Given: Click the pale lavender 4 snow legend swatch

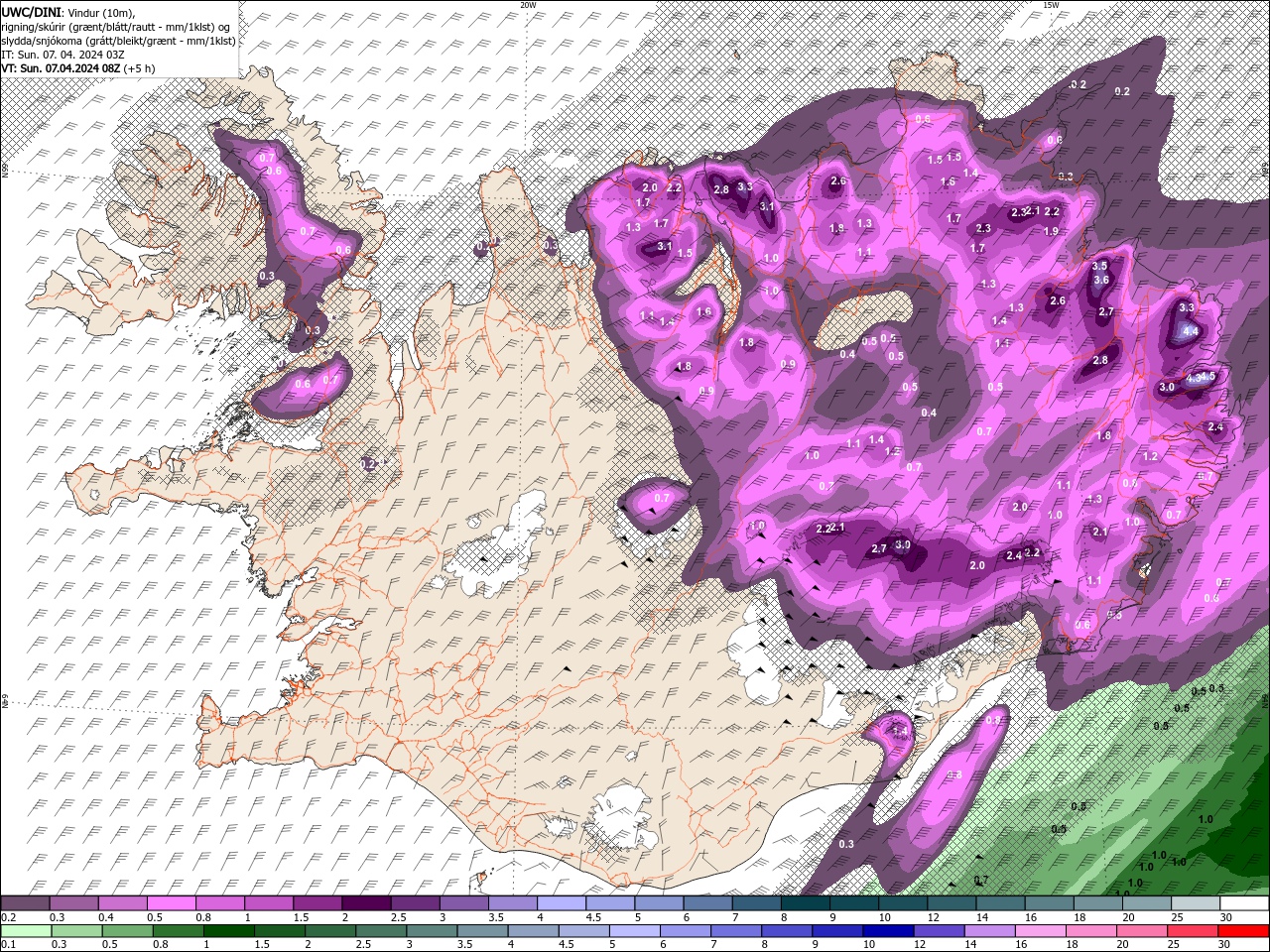Looking at the screenshot, I should point(560,903).
